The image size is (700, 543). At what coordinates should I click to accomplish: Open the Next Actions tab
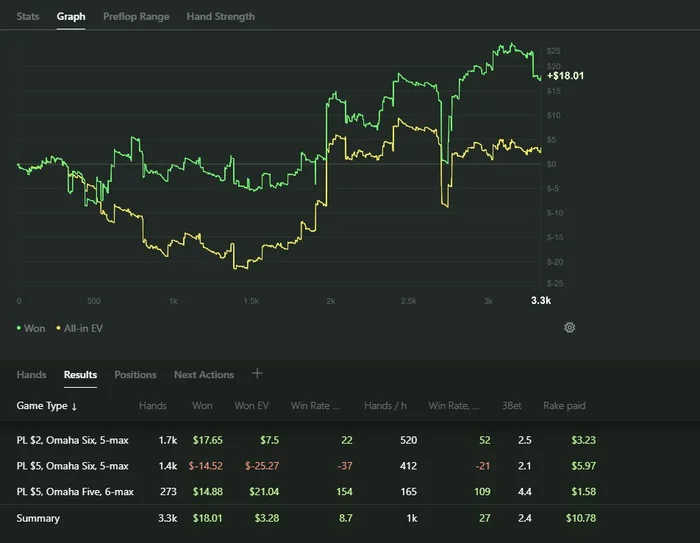click(x=204, y=375)
